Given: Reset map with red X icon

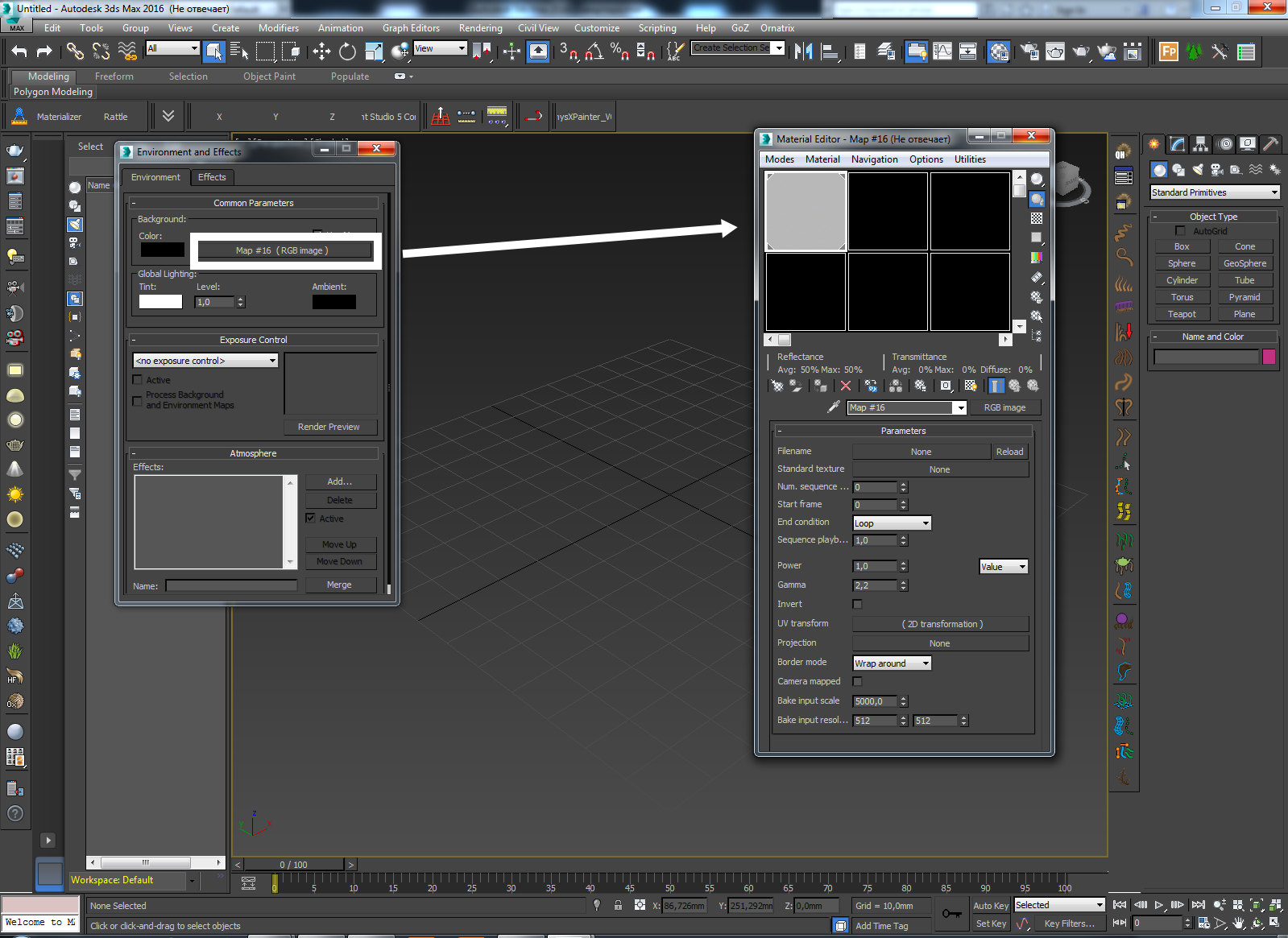Looking at the screenshot, I should tap(845, 386).
